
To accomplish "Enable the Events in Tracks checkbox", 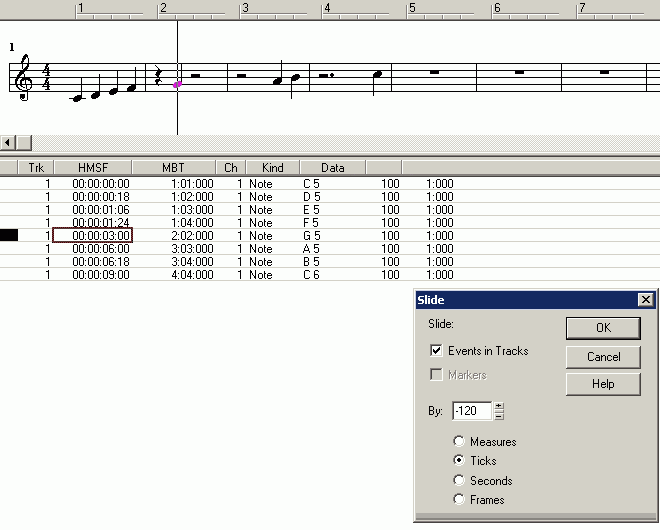I will coord(436,351).
